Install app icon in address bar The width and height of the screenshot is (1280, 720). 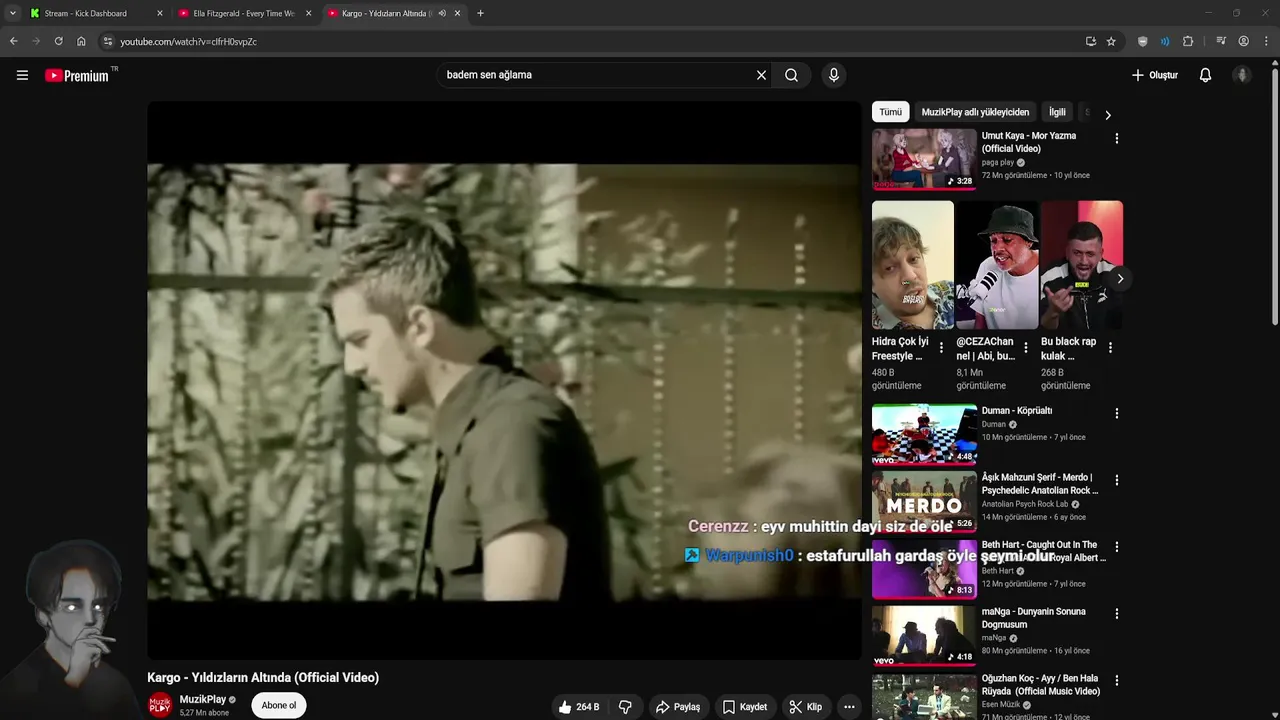(1091, 41)
